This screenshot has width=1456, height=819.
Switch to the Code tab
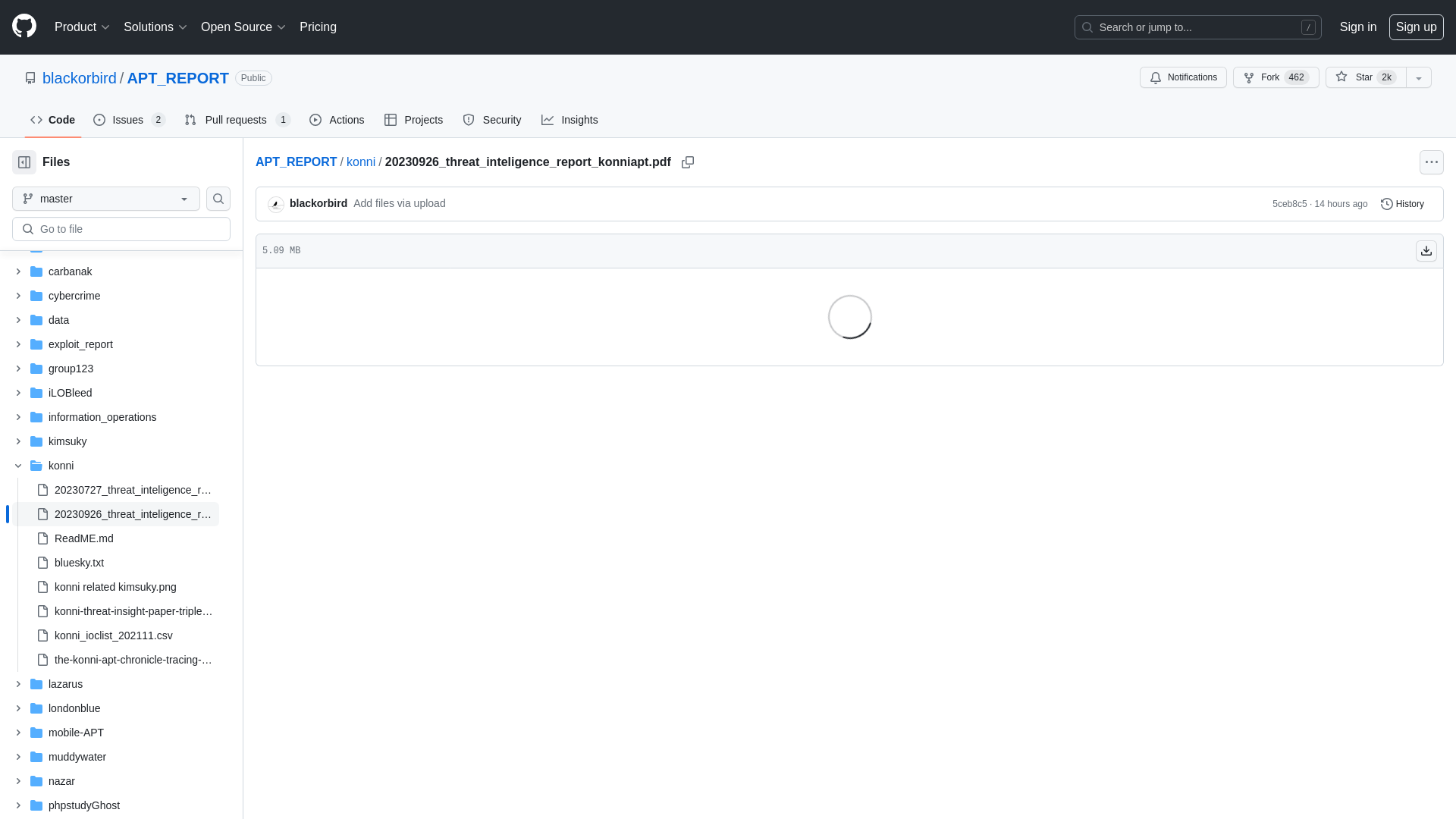point(53,120)
